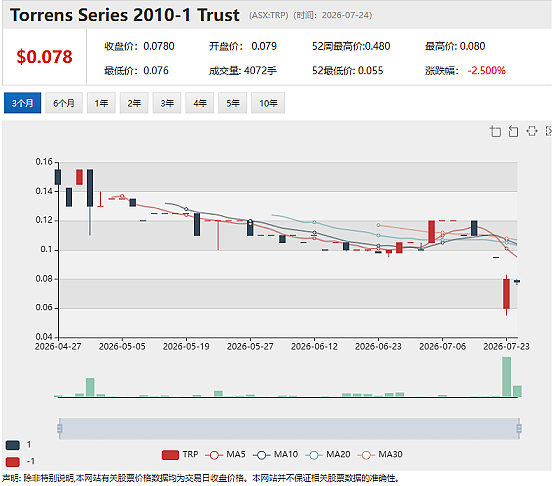Activate the area zoom tool icon
553x486 pixels.
[496, 131]
